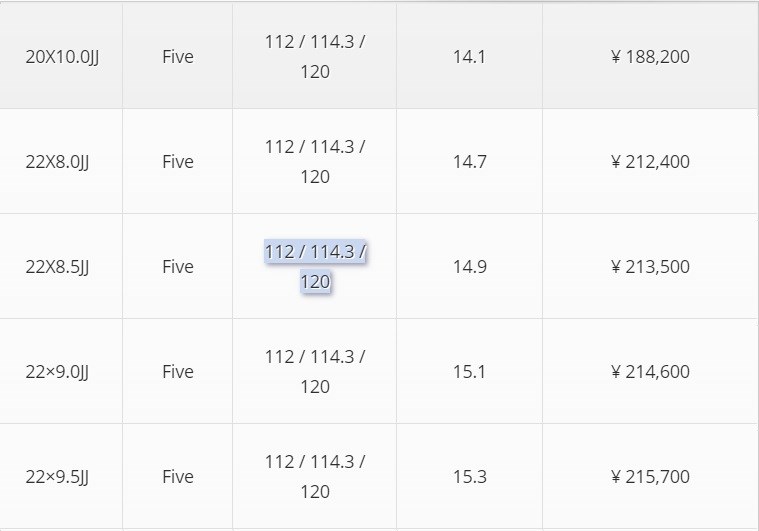Image resolution: width=759 pixels, height=531 pixels.
Task: Select the 22×9.0JJ size cell
Action: (57, 372)
